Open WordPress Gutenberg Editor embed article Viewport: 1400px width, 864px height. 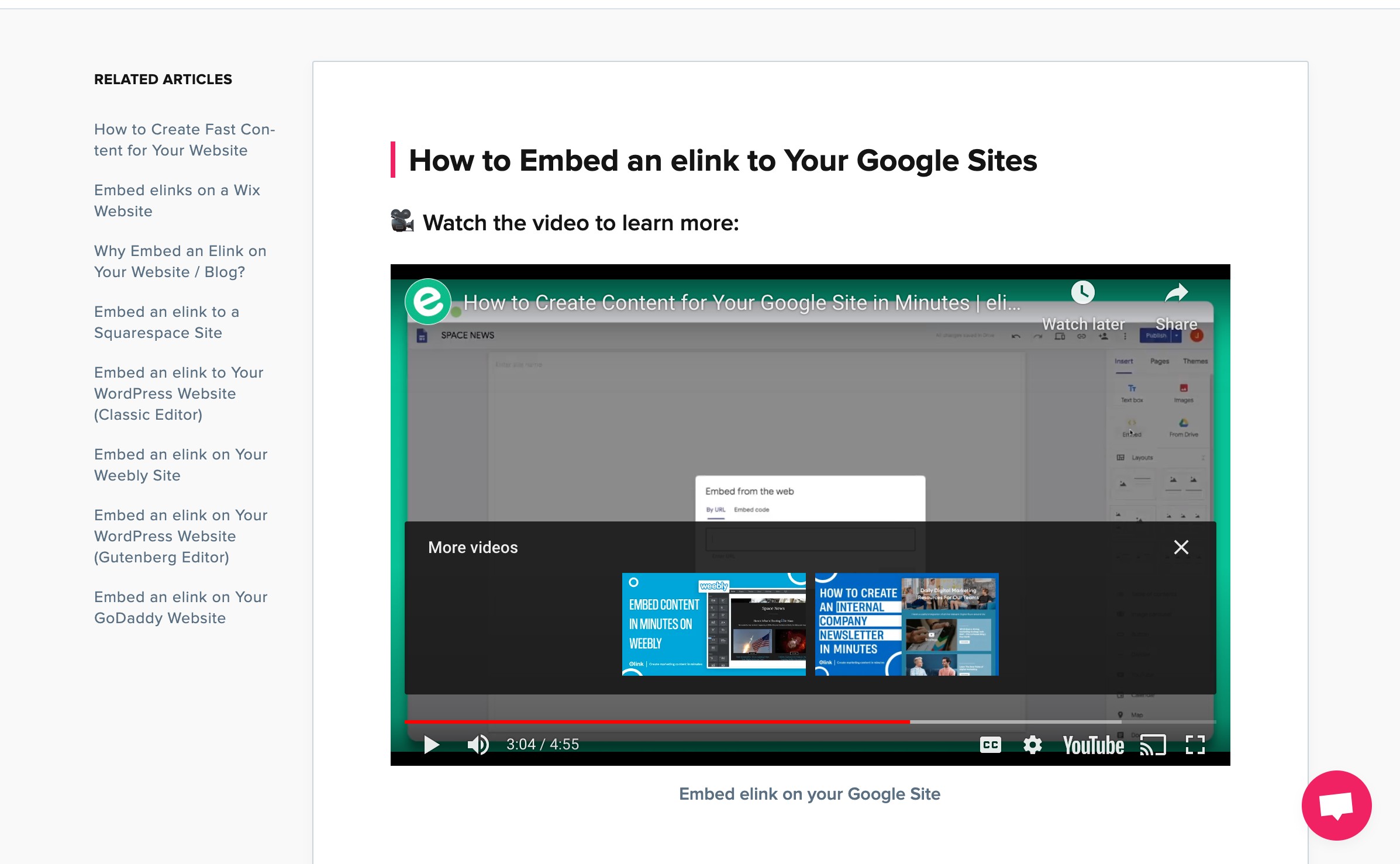click(181, 536)
